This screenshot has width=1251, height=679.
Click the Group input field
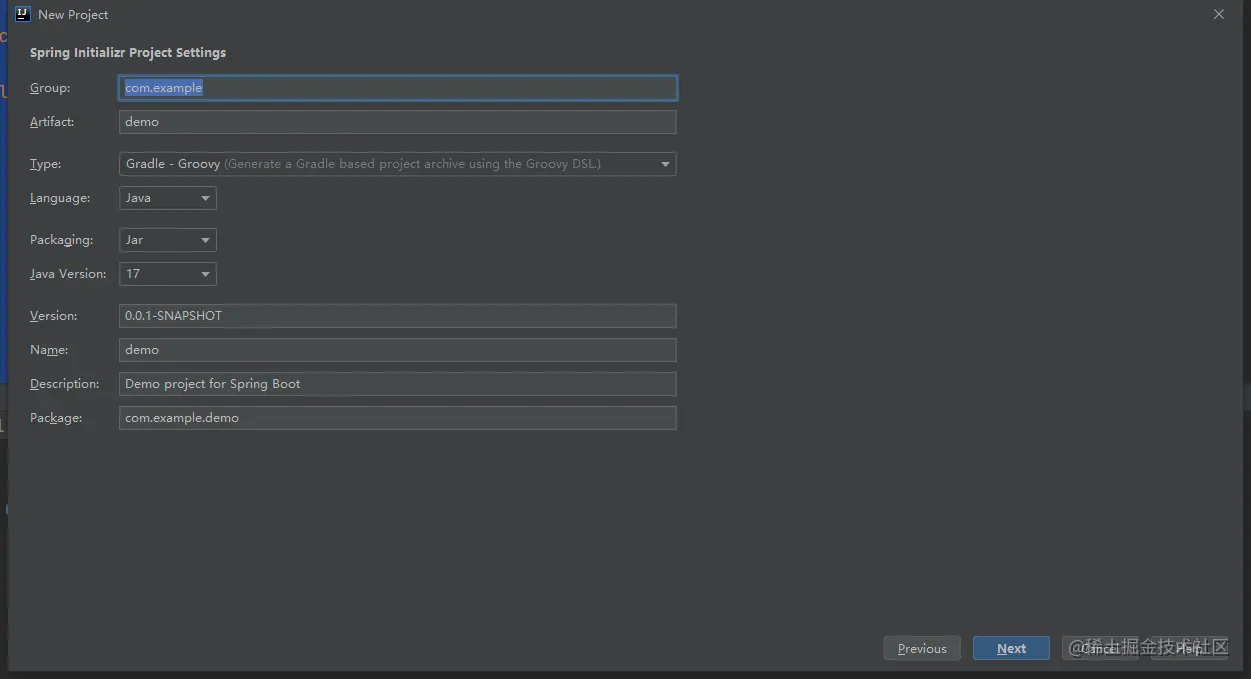tap(398, 88)
